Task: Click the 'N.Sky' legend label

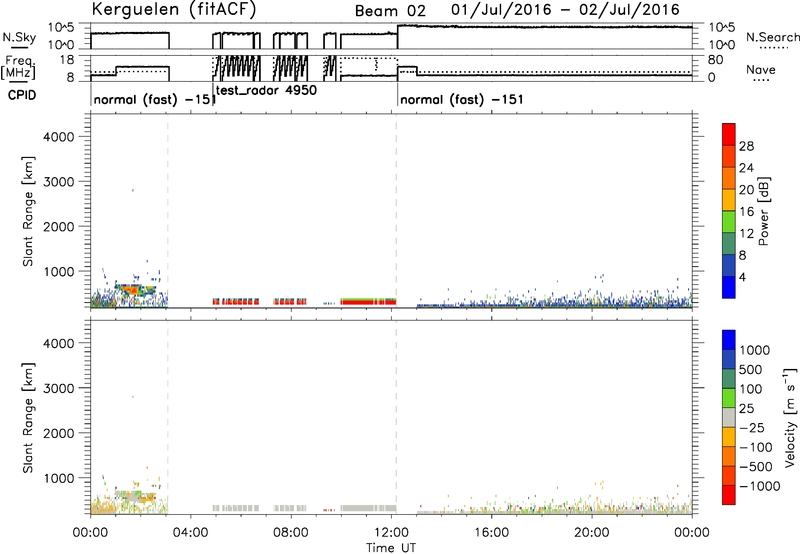Action: click(x=19, y=37)
